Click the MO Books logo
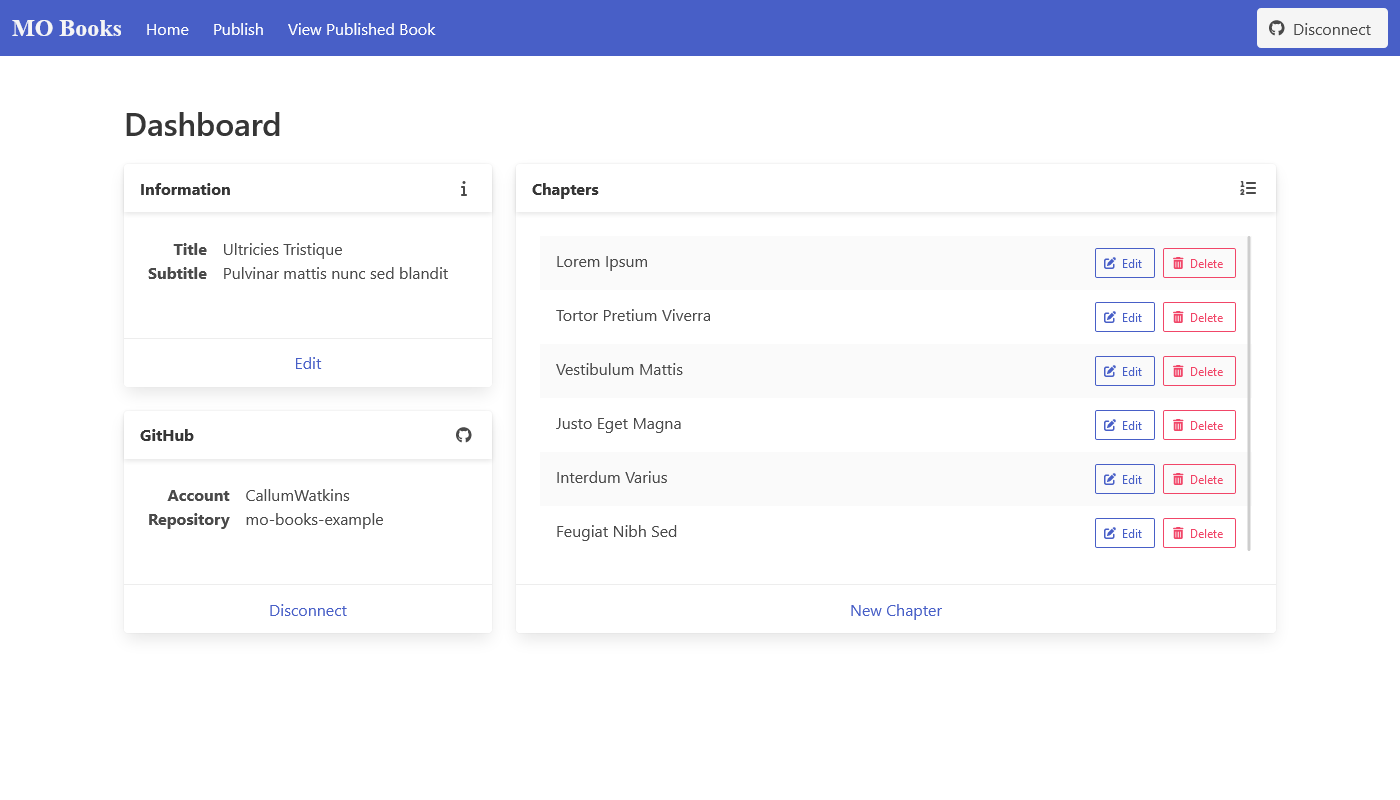This screenshot has height=800, width=1400. pyautogui.click(x=67, y=28)
